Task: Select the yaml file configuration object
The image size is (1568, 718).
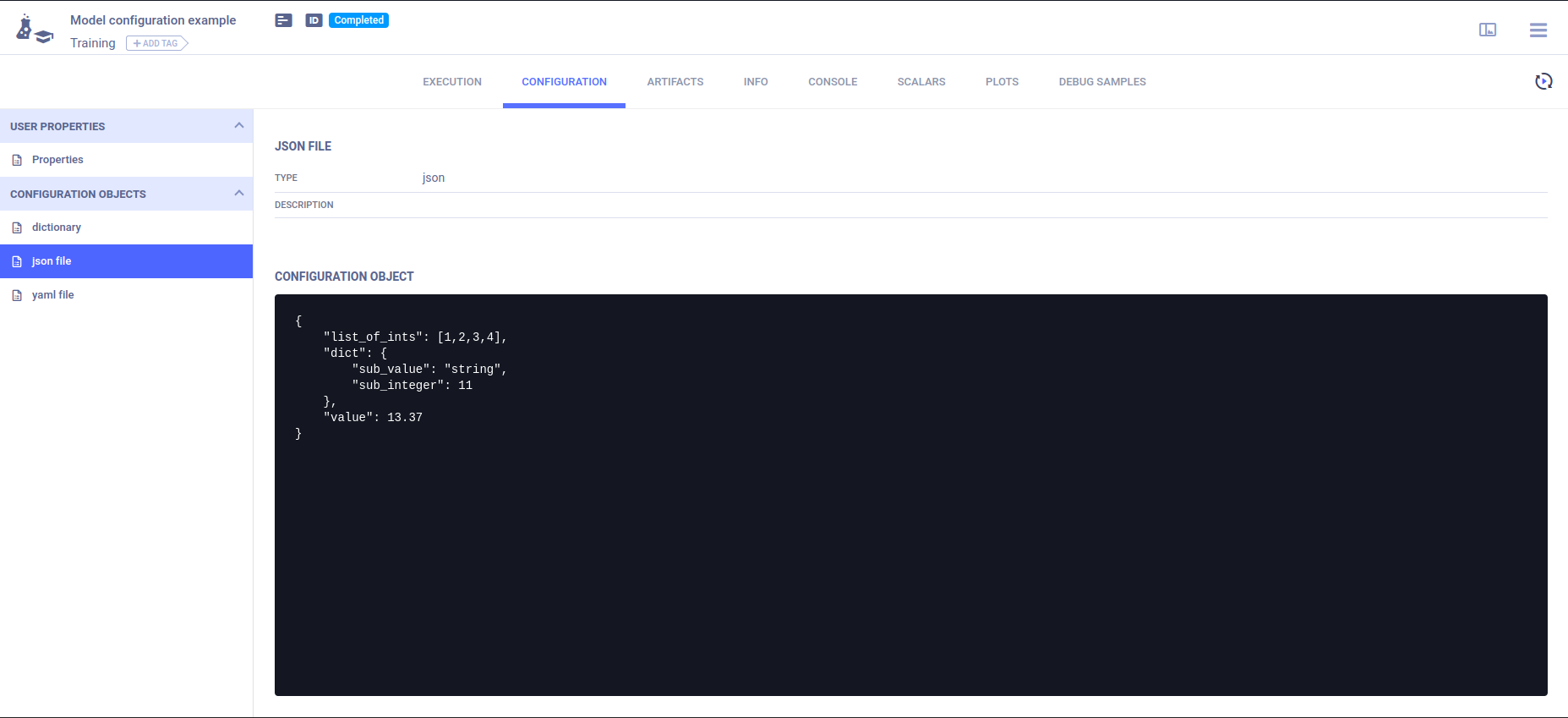Action: tap(53, 295)
